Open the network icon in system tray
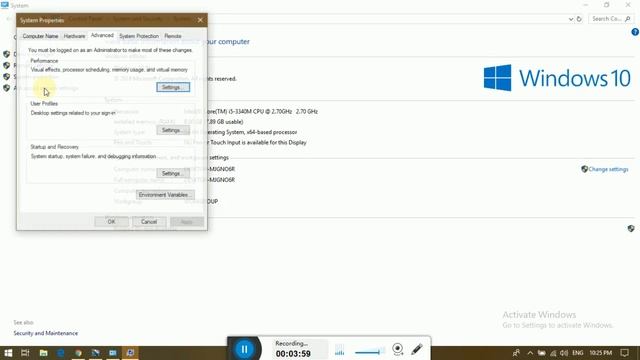The height and width of the screenshot is (360, 640). coord(553,353)
